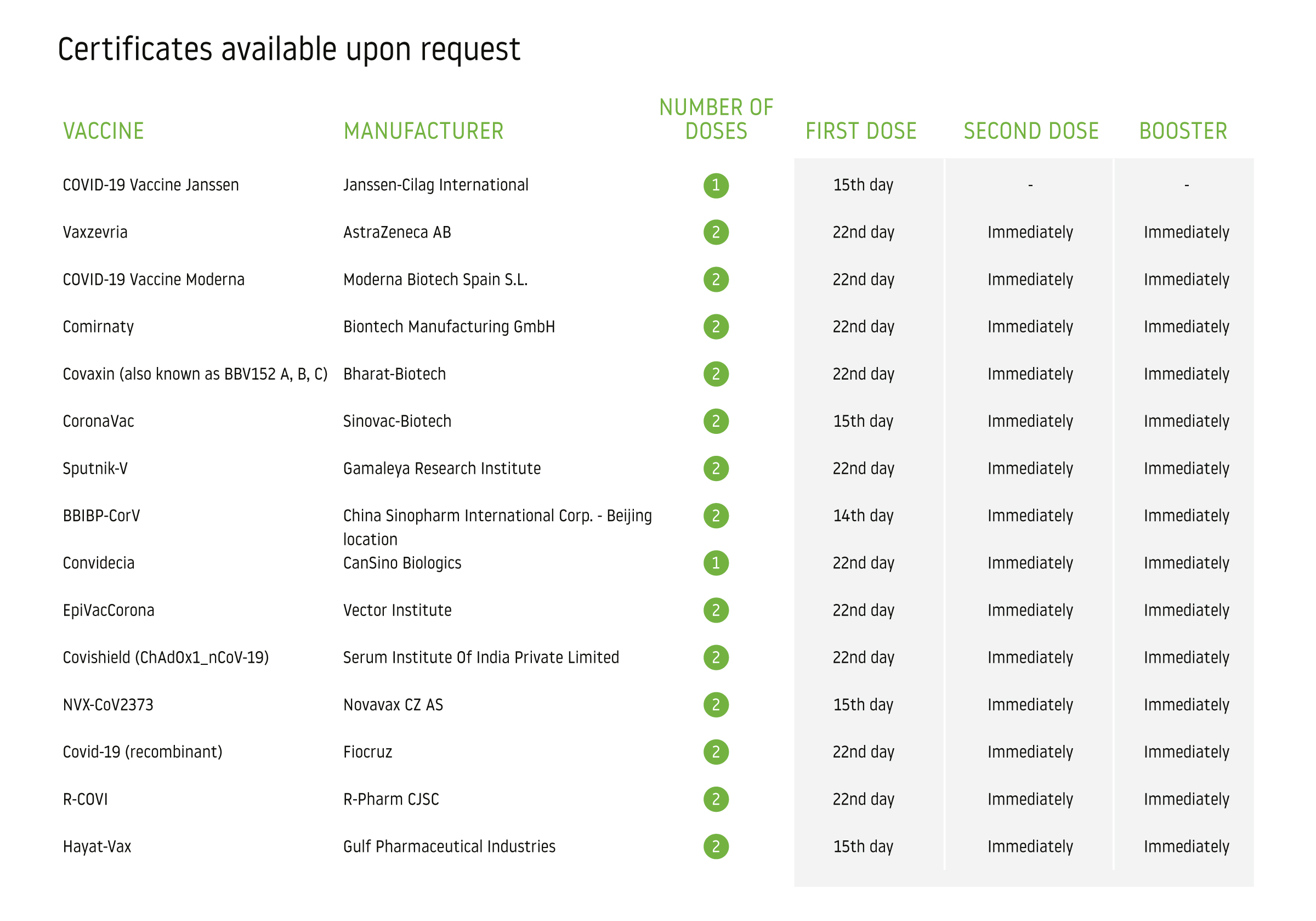1316x921 pixels.
Task: Select the dose indicator for Convidecia
Action: (716, 563)
